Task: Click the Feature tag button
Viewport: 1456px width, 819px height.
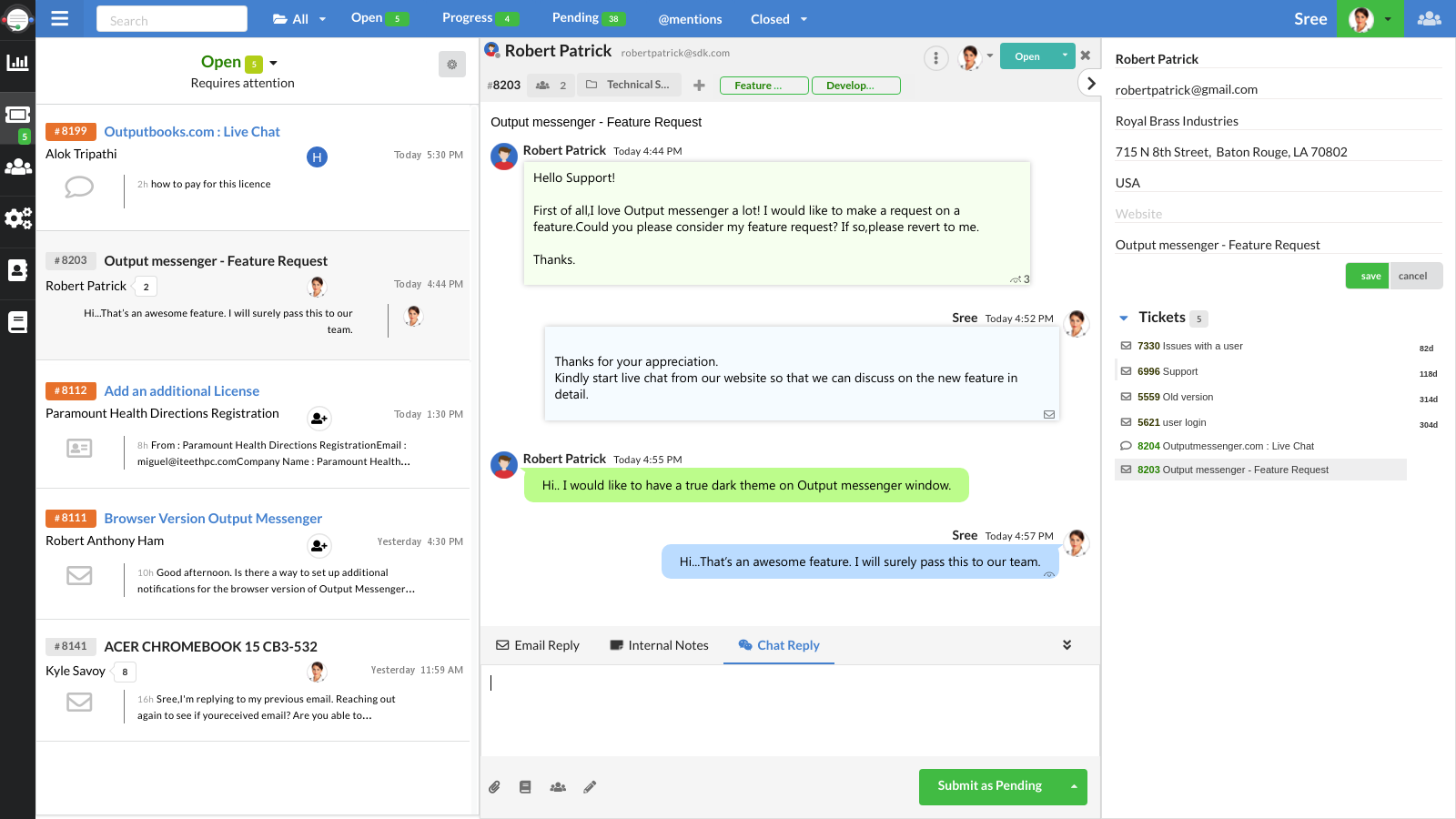Action: click(763, 86)
